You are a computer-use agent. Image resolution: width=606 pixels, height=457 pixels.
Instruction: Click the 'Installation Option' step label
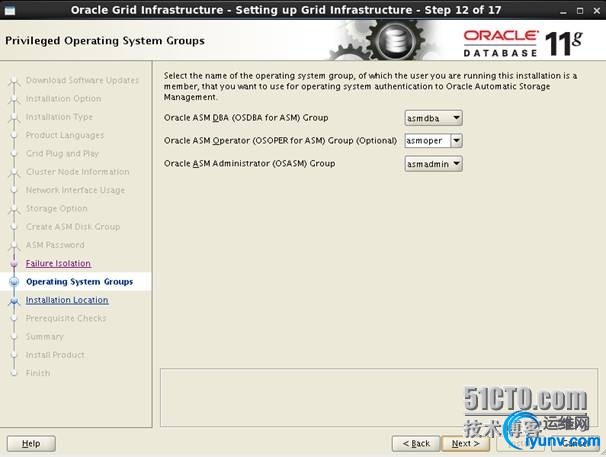(63, 99)
